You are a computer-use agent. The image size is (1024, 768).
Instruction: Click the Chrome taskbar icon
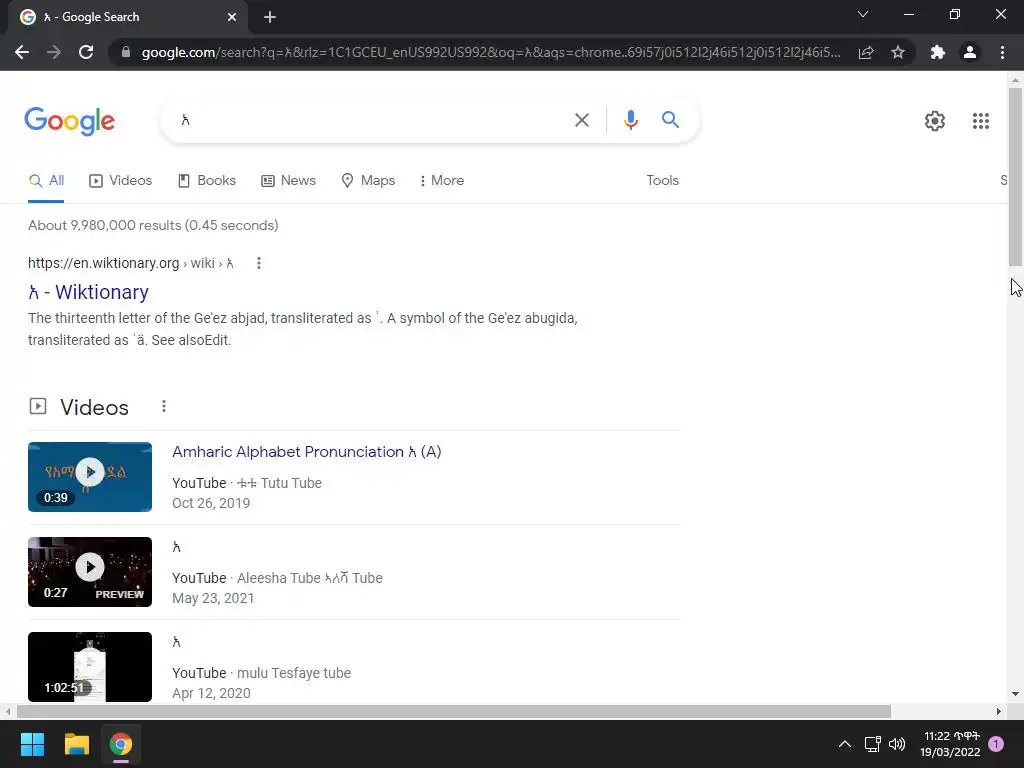coord(121,744)
